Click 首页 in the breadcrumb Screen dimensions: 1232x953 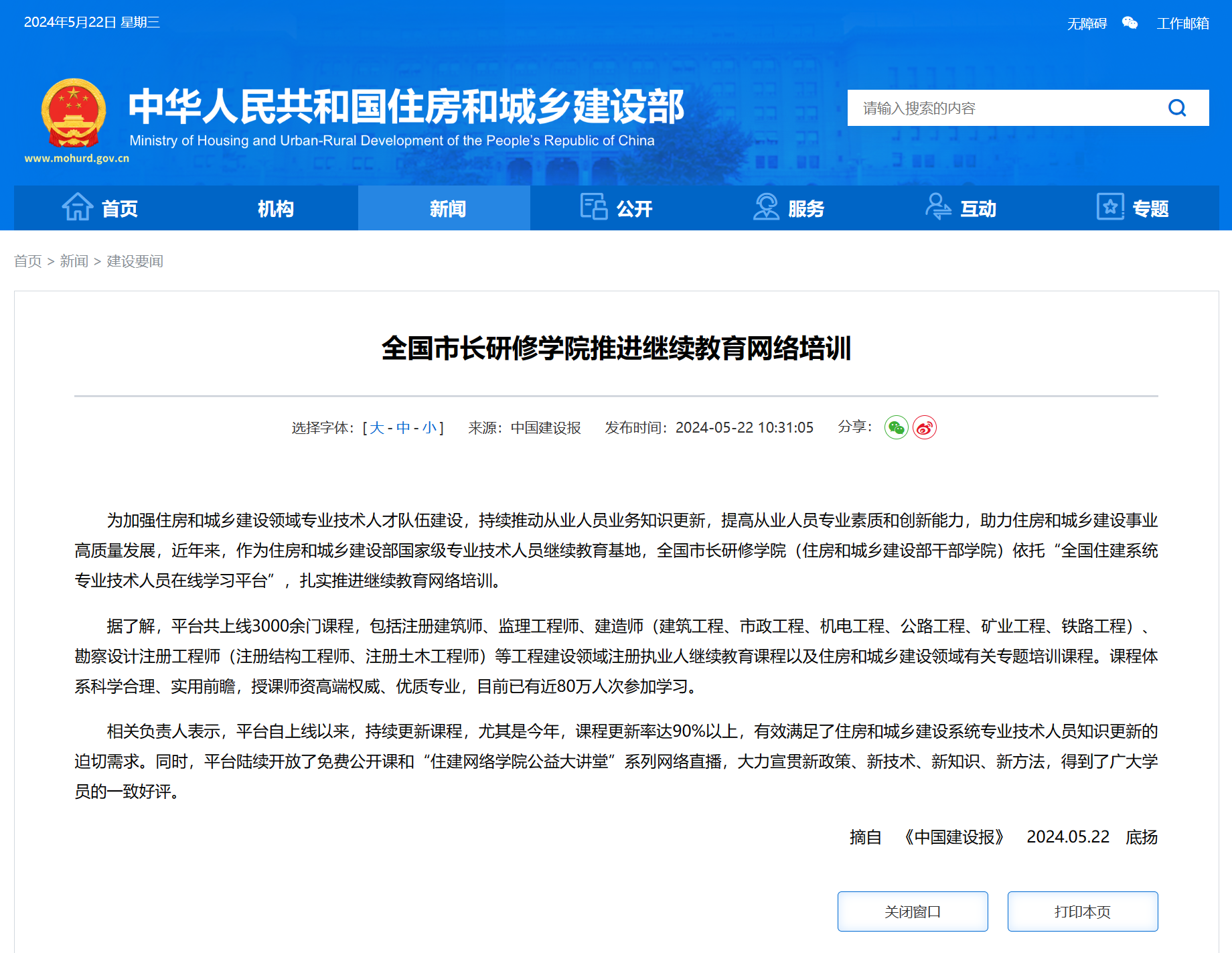(28, 261)
